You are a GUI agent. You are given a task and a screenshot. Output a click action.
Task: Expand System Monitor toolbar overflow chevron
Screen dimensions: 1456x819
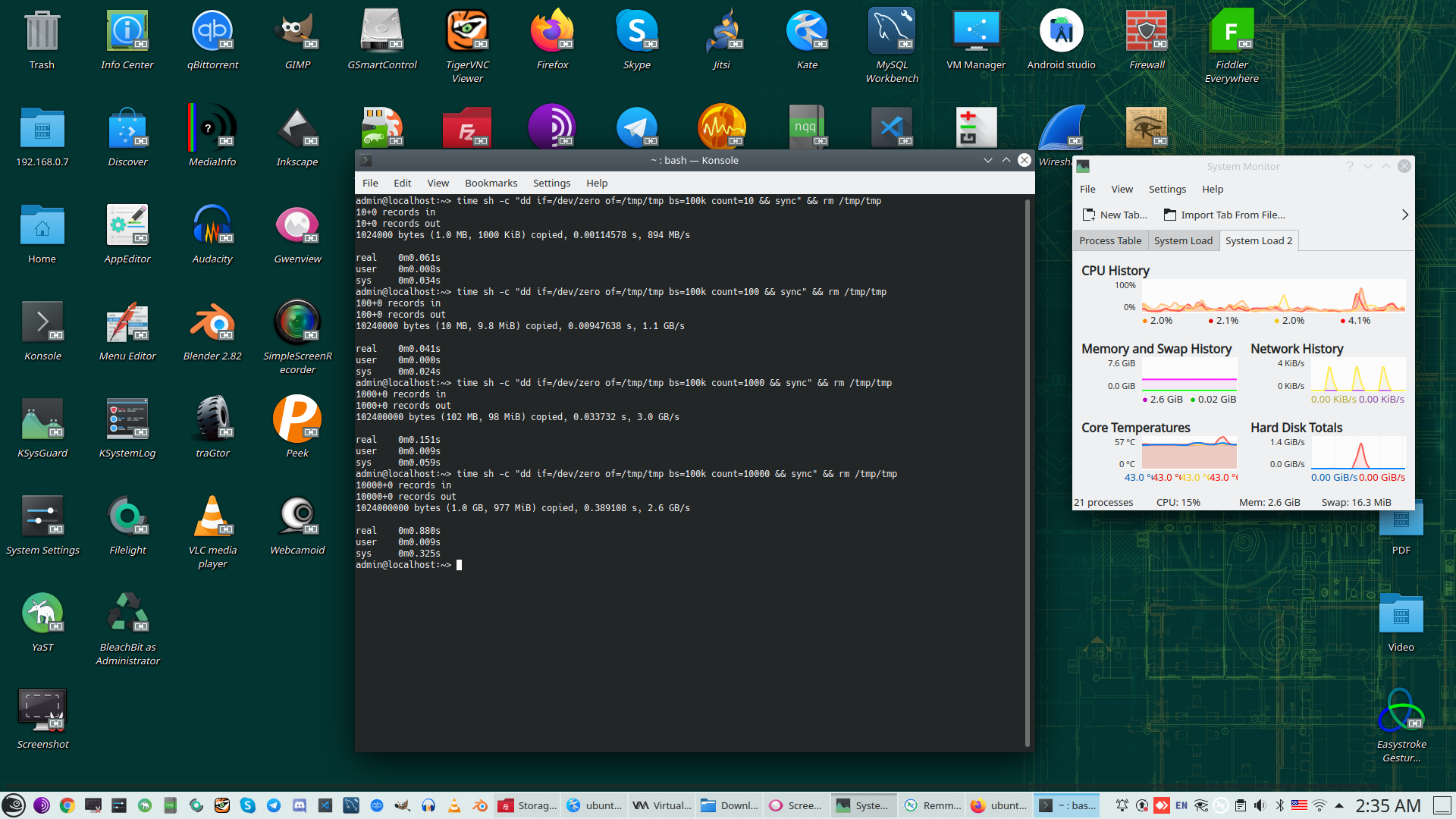click(1404, 215)
